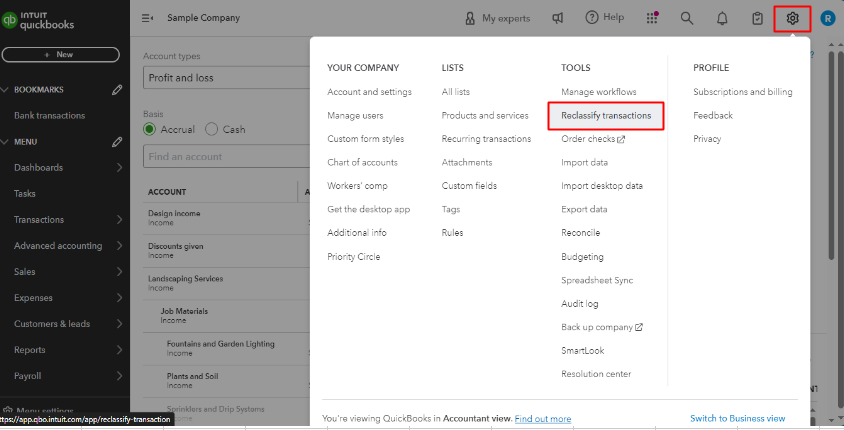Open Rules under Lists
The image size is (844, 430).
click(452, 233)
